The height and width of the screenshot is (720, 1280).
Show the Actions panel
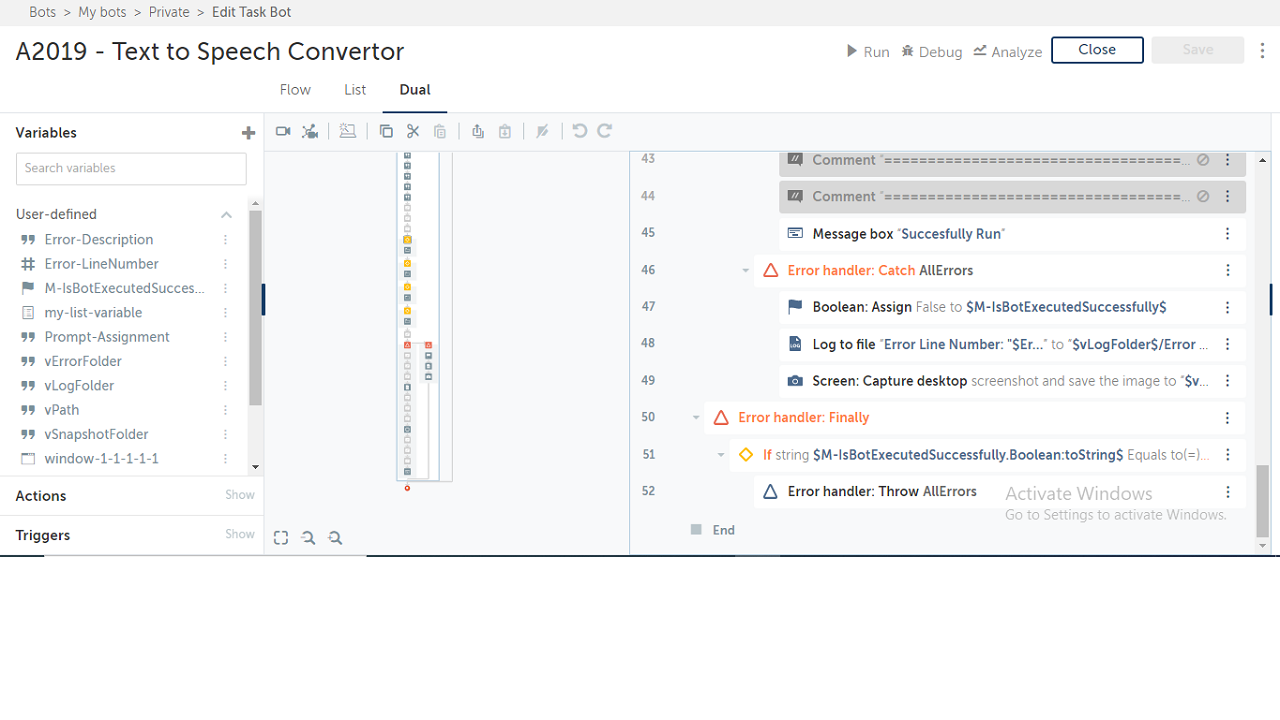tap(239, 495)
